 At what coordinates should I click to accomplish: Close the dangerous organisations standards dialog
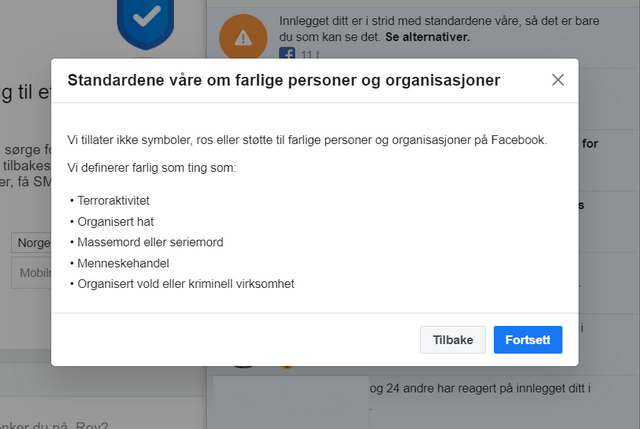pyautogui.click(x=558, y=80)
